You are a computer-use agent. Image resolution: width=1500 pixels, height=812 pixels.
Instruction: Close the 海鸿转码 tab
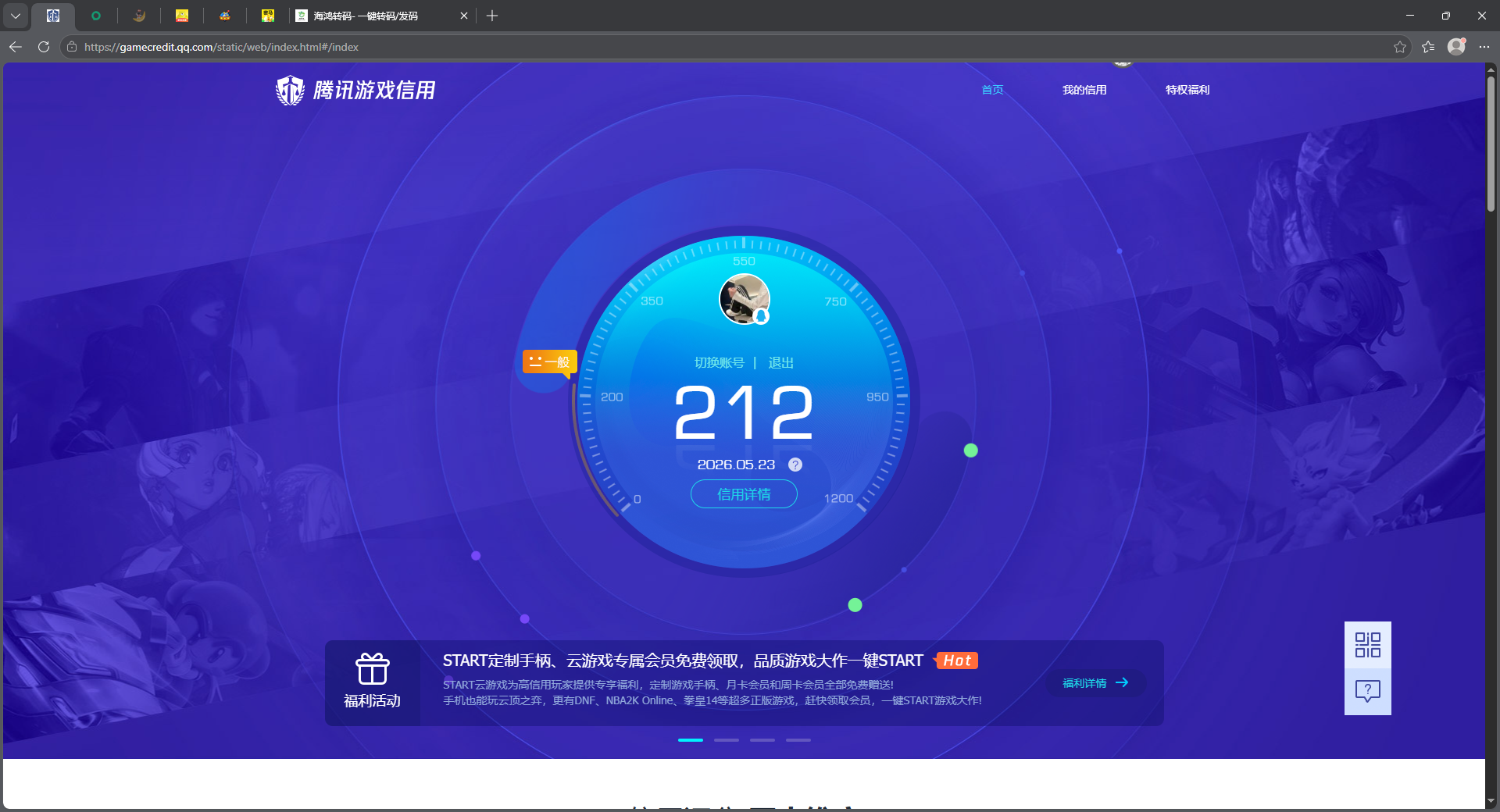coord(463,16)
